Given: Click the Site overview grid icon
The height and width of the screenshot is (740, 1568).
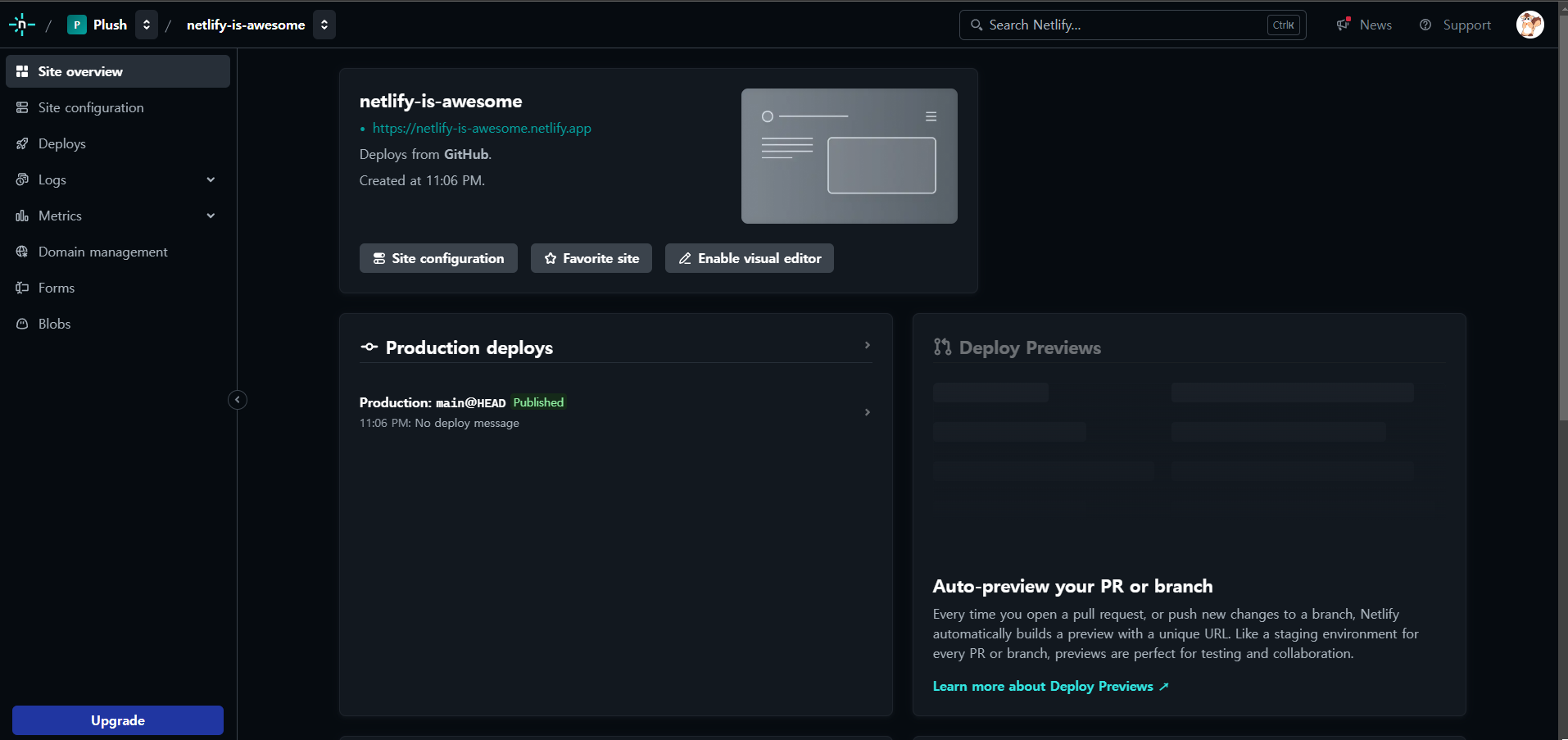Looking at the screenshot, I should (x=22, y=71).
